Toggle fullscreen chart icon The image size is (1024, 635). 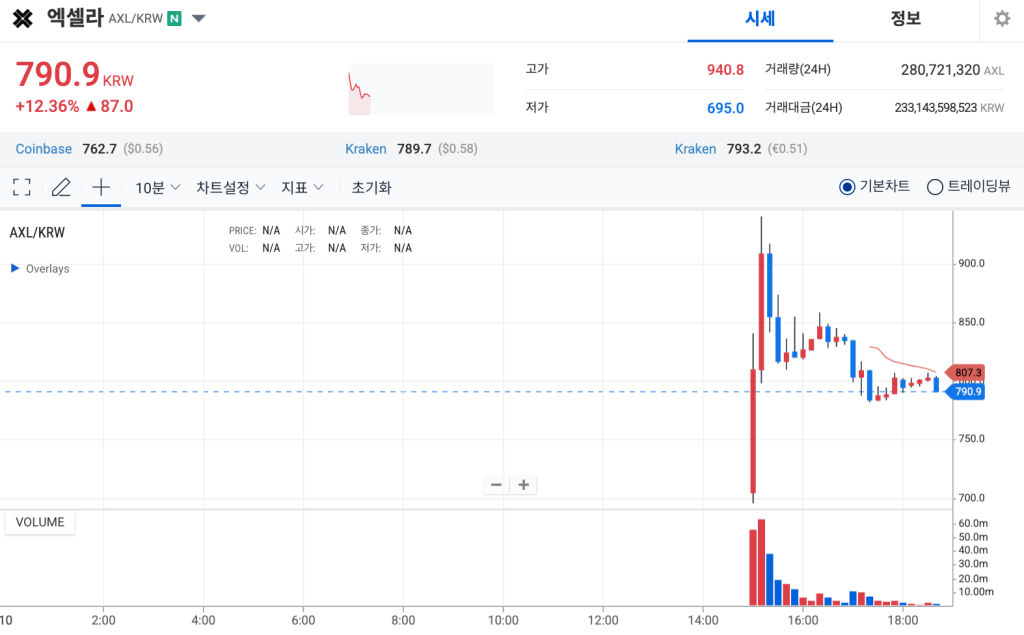coord(22,187)
